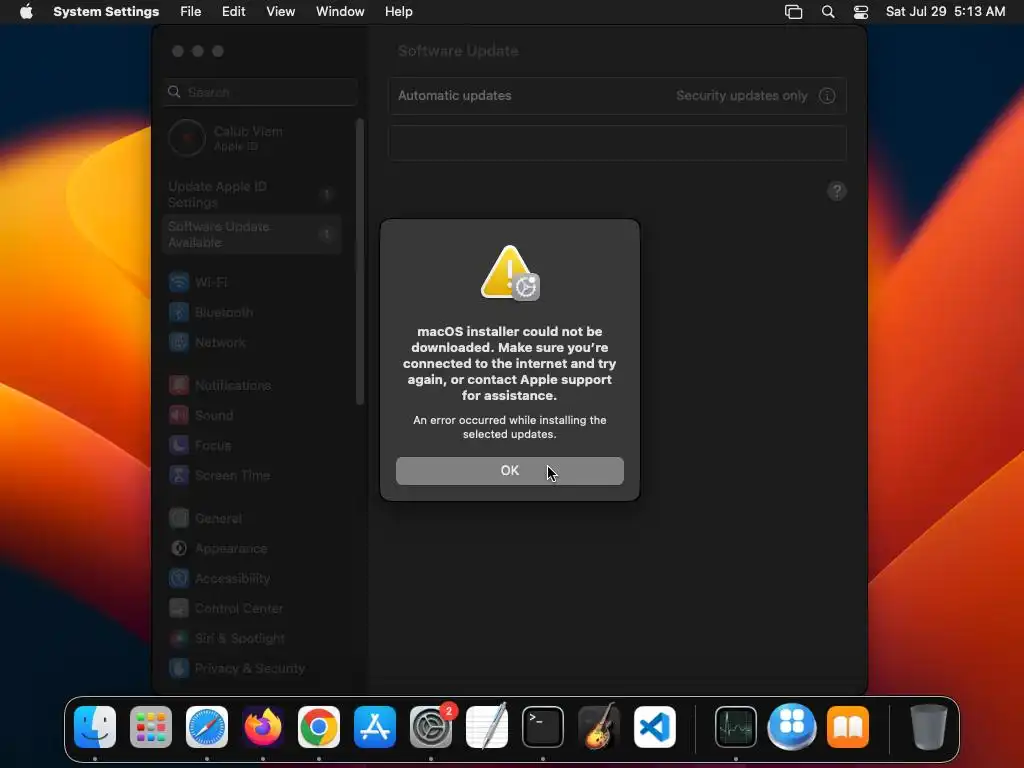Open Finder from the Dock
The width and height of the screenshot is (1024, 768).
point(95,727)
